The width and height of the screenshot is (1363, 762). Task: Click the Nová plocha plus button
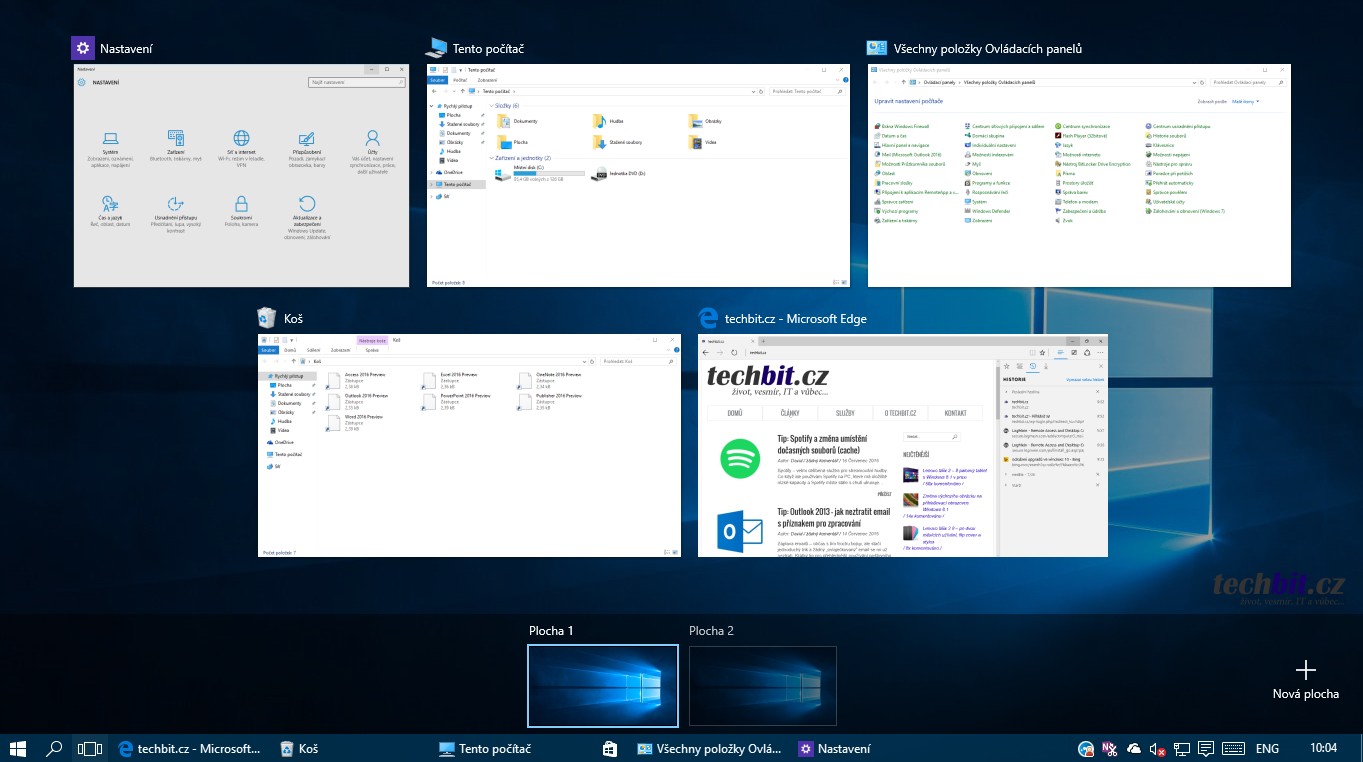1305,671
